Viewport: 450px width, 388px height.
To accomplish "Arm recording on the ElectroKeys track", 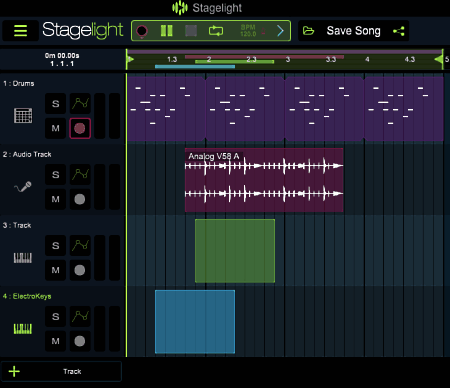I will [80, 341].
